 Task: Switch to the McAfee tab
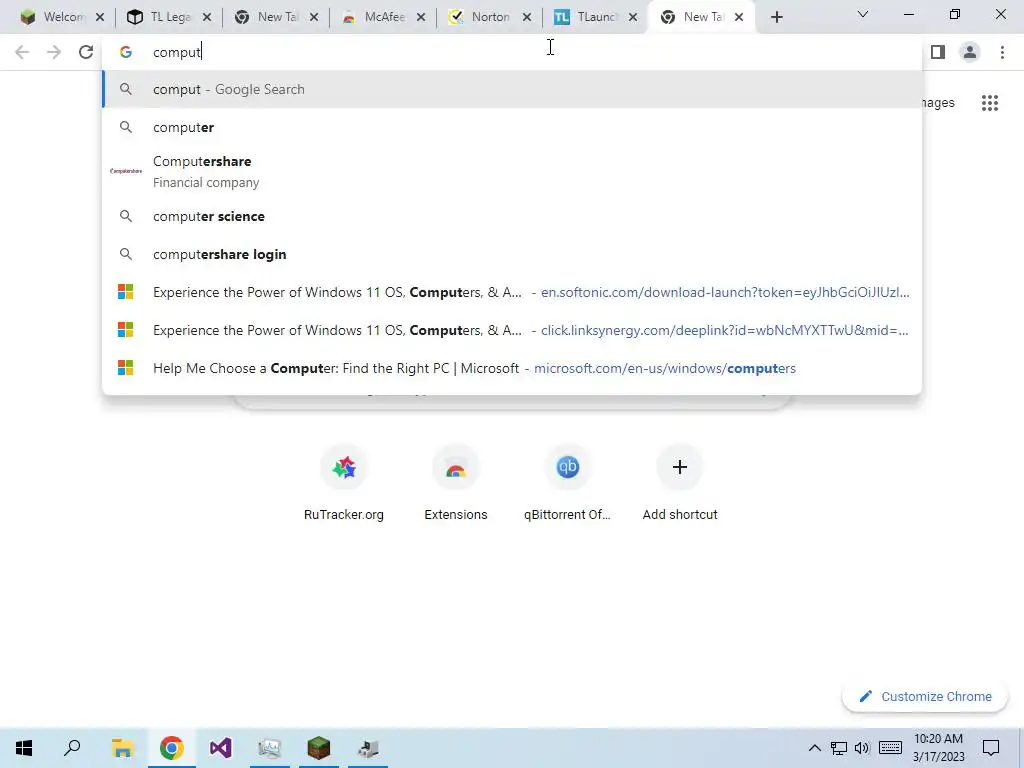374,17
